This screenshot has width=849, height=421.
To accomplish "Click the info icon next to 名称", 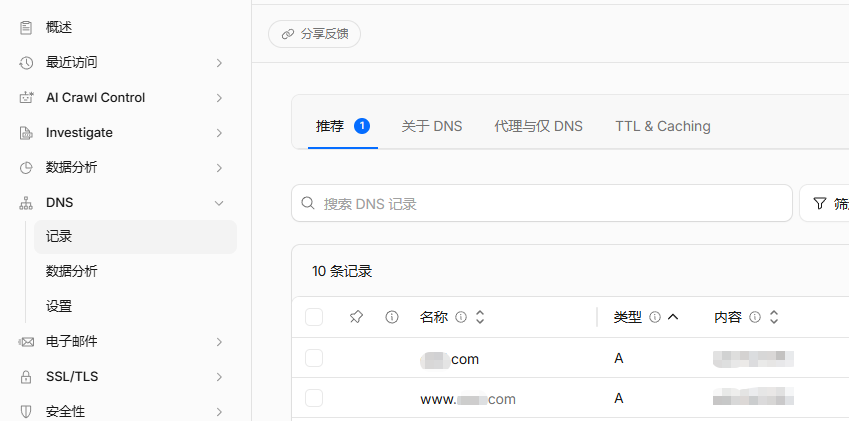I will pos(461,317).
